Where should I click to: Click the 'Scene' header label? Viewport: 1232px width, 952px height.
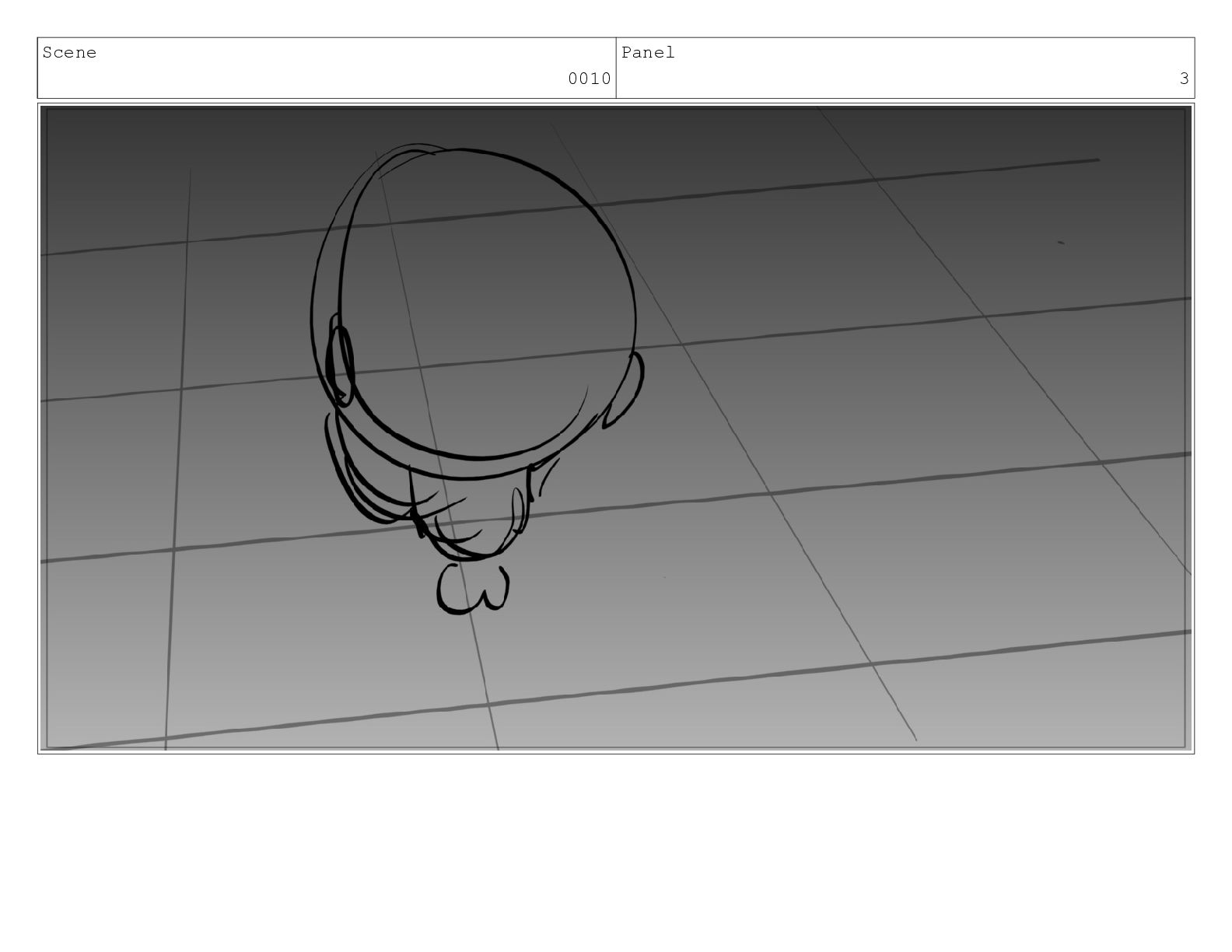click(x=69, y=53)
